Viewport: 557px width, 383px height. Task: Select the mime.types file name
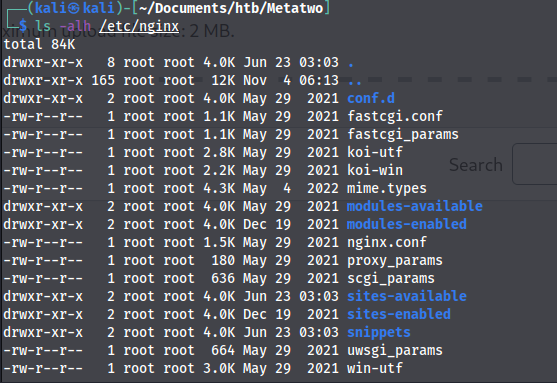[x=387, y=189]
